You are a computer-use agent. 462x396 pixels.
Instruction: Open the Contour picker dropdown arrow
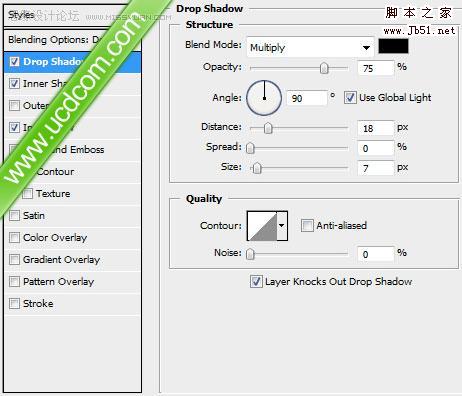coord(282,226)
